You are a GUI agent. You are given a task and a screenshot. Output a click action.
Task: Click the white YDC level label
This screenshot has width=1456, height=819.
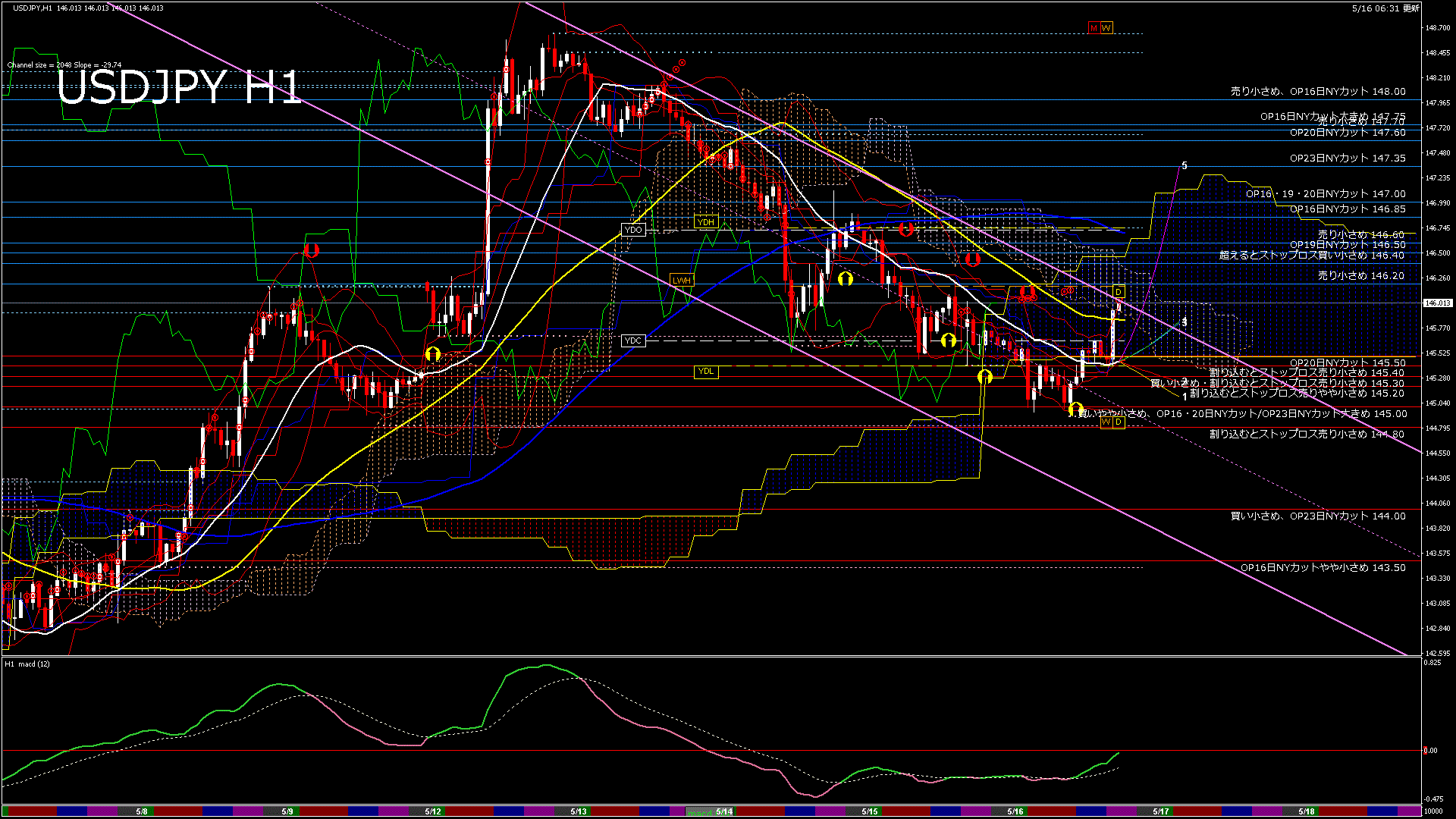click(x=633, y=340)
